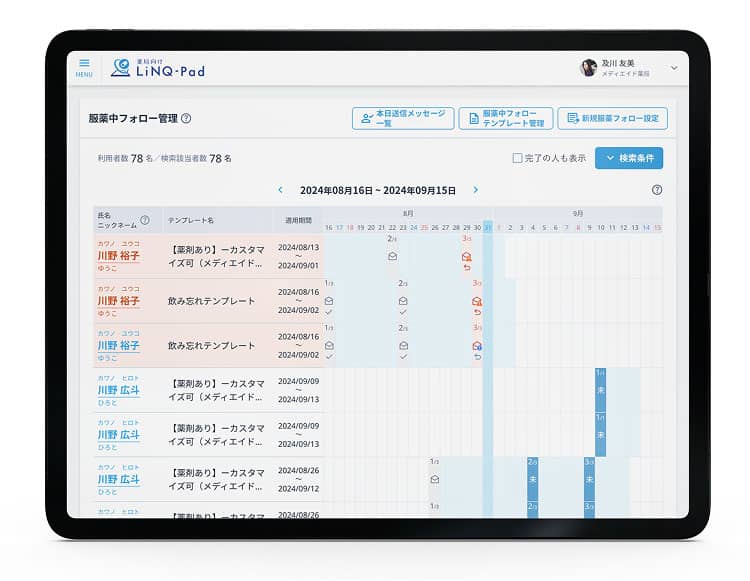Open 服薬中フォローテンプレート管理
Viewport: 750px width, 581px height.
(x=505, y=118)
